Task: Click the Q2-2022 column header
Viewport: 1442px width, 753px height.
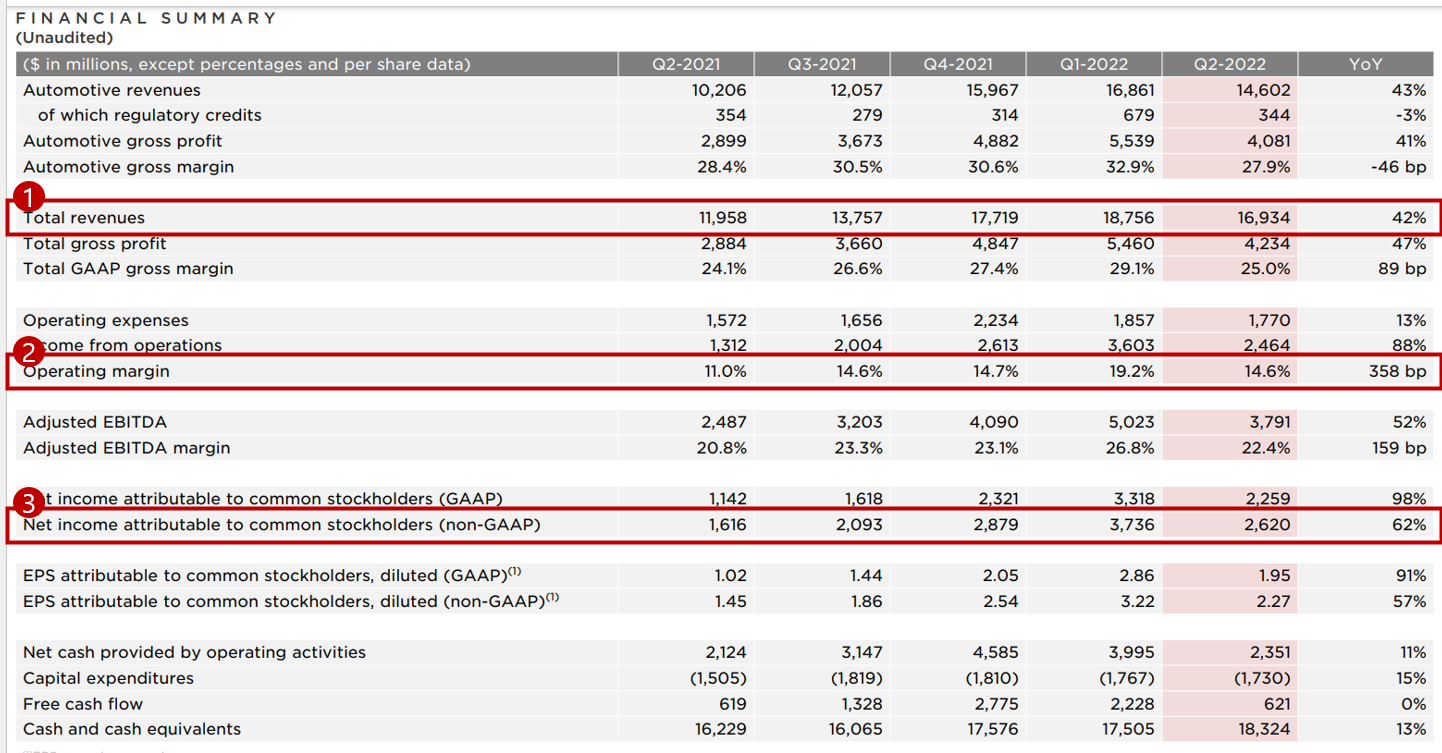Action: tap(1229, 64)
